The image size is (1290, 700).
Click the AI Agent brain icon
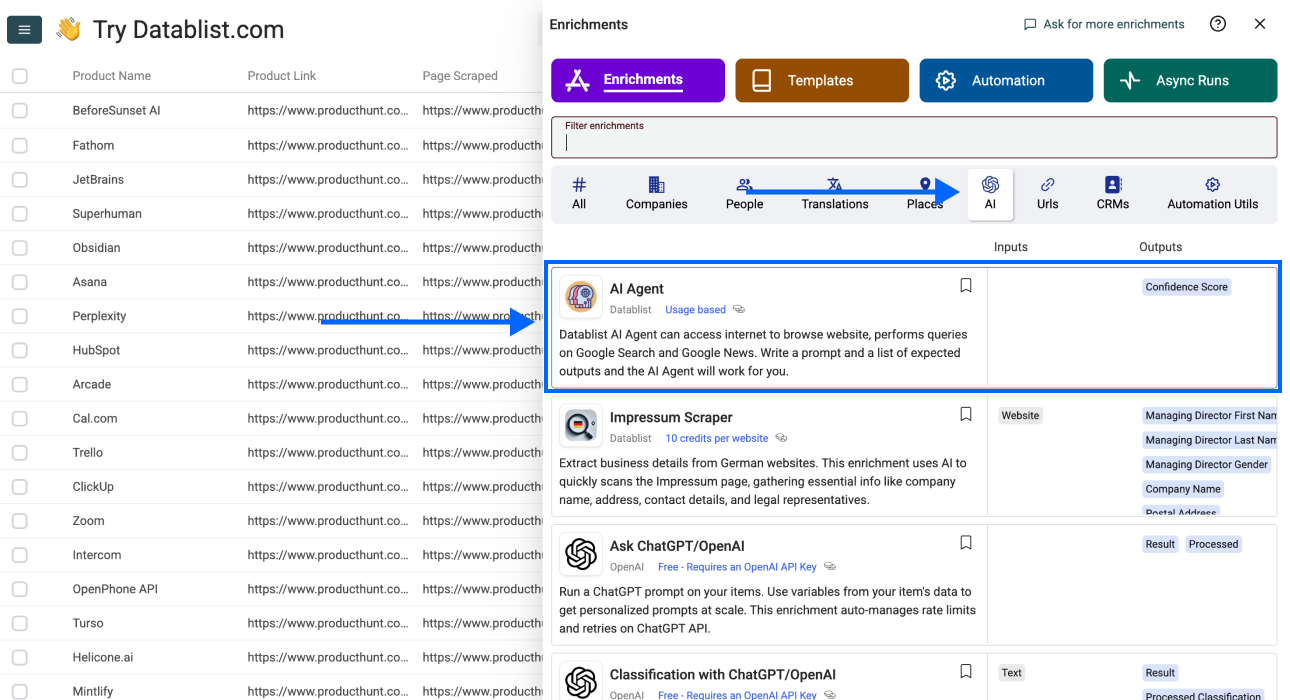pyautogui.click(x=581, y=297)
